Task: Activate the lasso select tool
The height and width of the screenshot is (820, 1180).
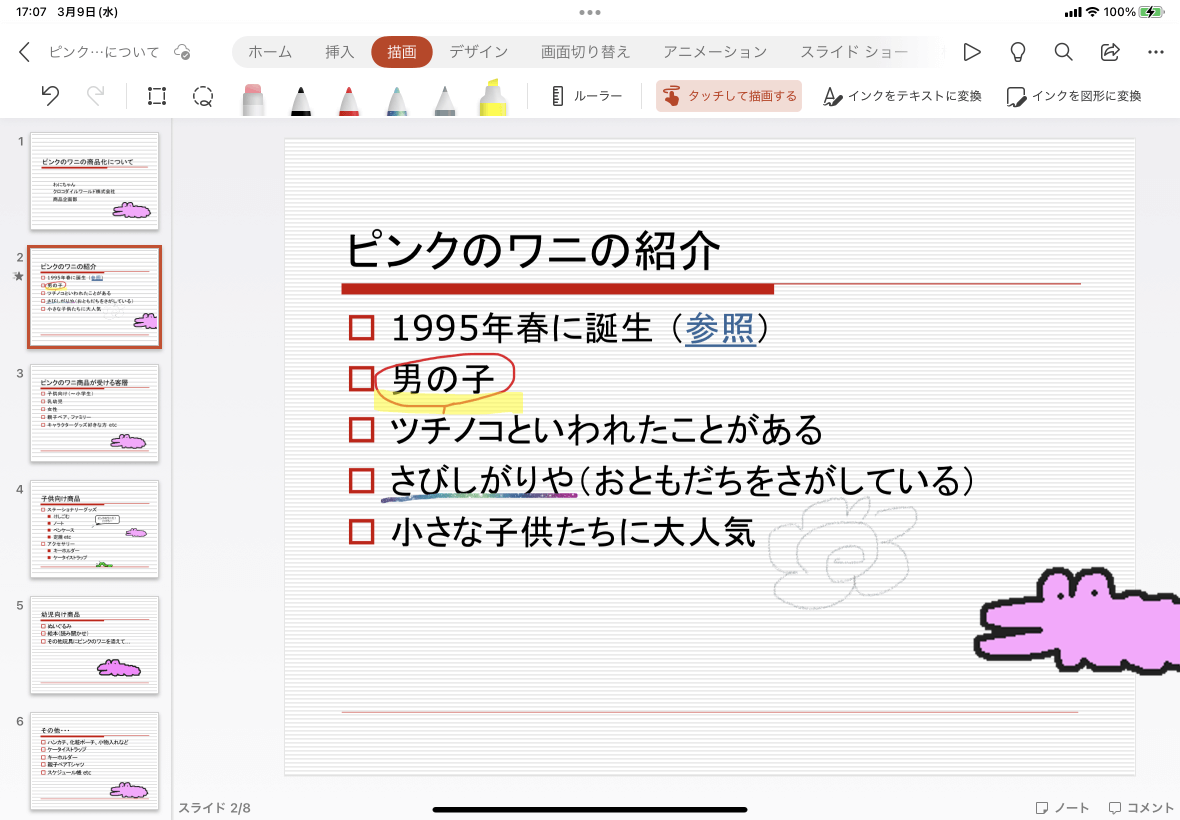Action: click(202, 96)
